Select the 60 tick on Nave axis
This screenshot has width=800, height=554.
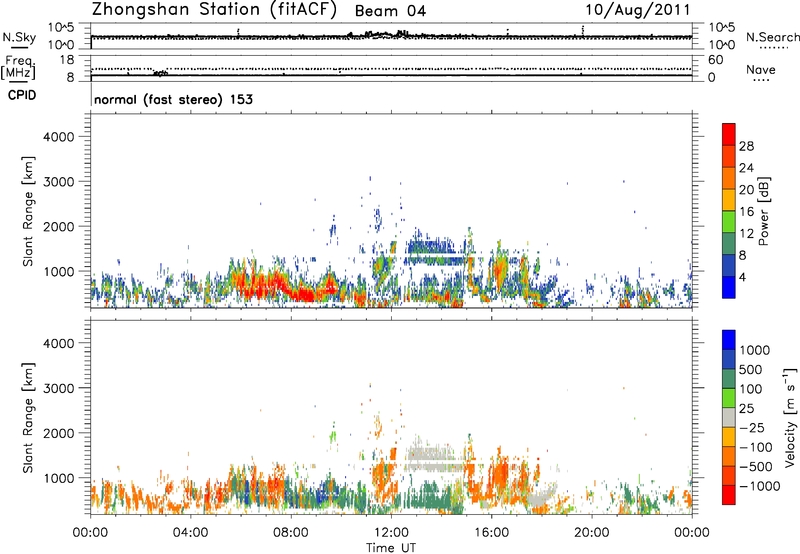[715, 60]
